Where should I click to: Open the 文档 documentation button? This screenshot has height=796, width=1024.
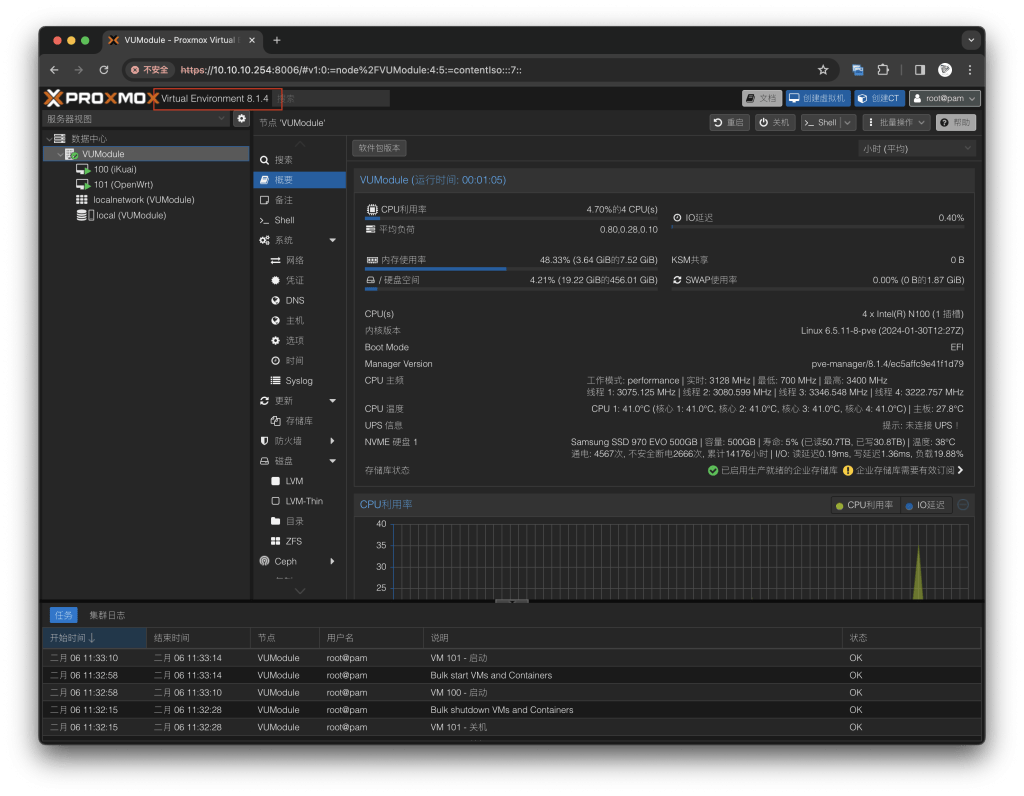click(761, 98)
